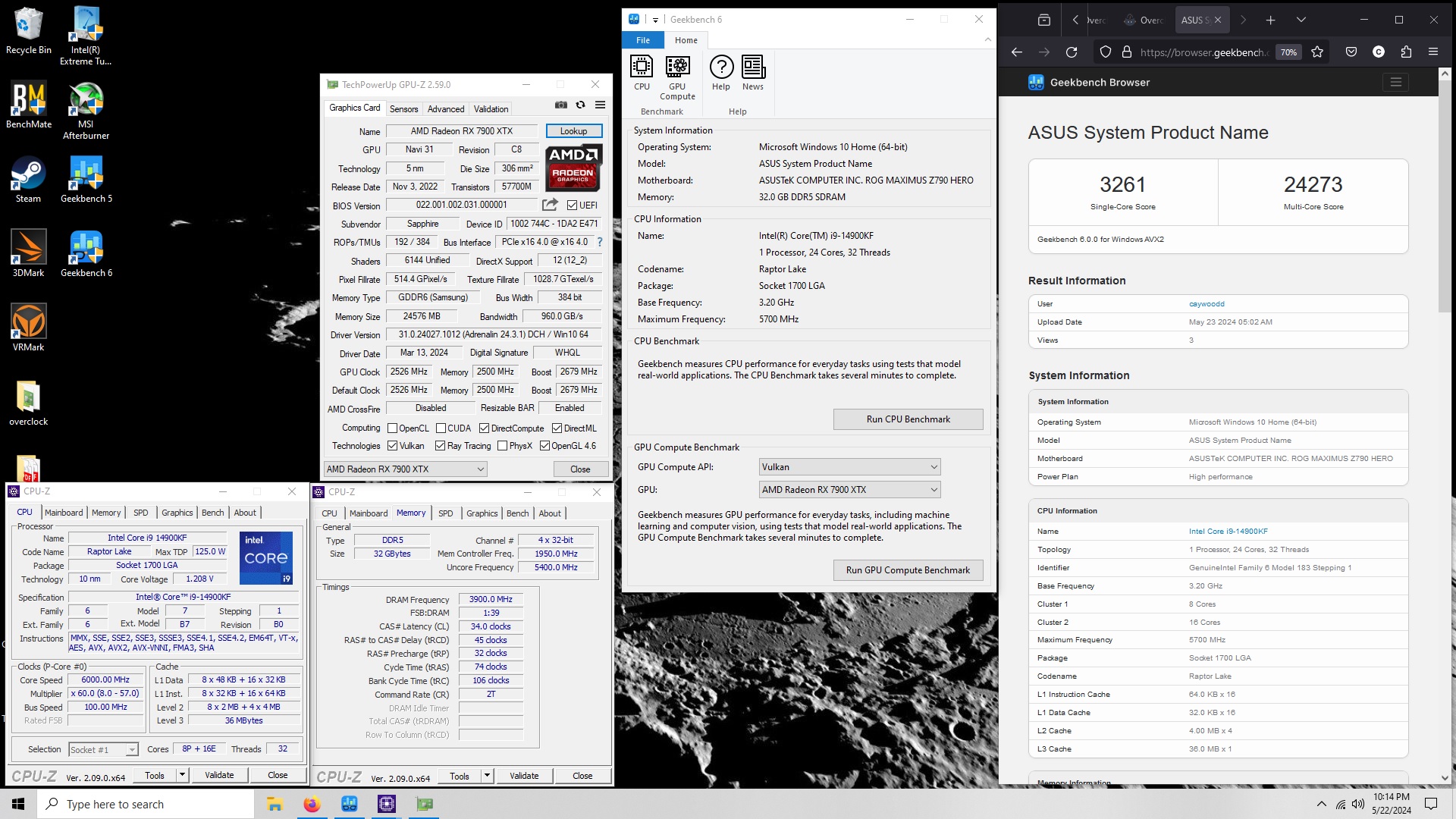The height and width of the screenshot is (819, 1456).
Task: Open notification center in system tray
Action: [x=1431, y=804]
